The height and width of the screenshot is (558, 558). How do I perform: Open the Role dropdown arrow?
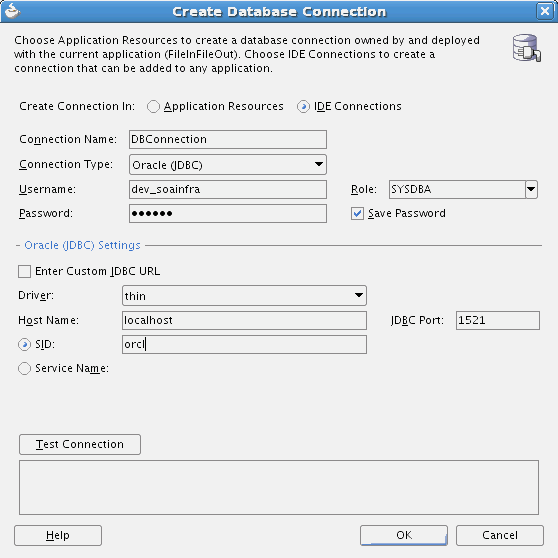[531, 189]
